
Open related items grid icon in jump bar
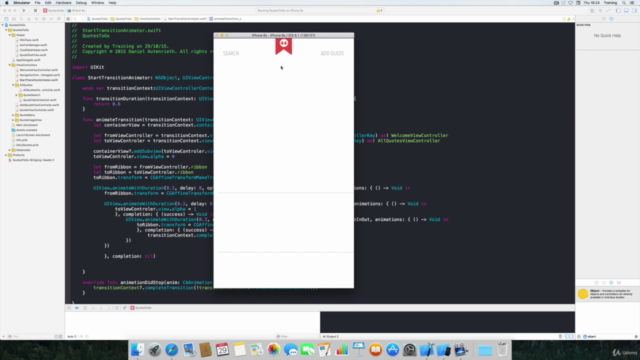[68, 19]
